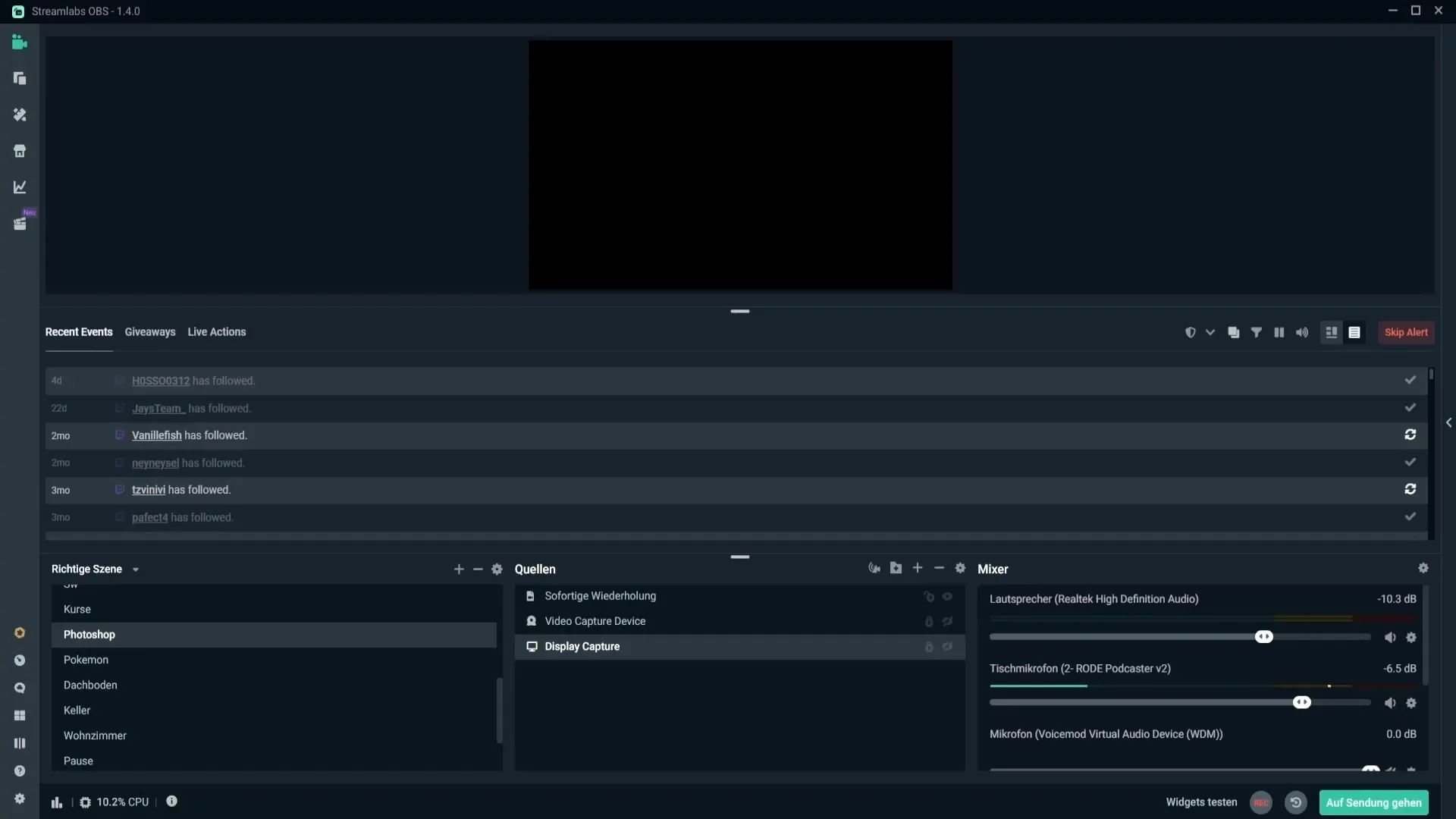Remove the selected source with Quellen minus
Screen dimensions: 1456x819
point(940,568)
